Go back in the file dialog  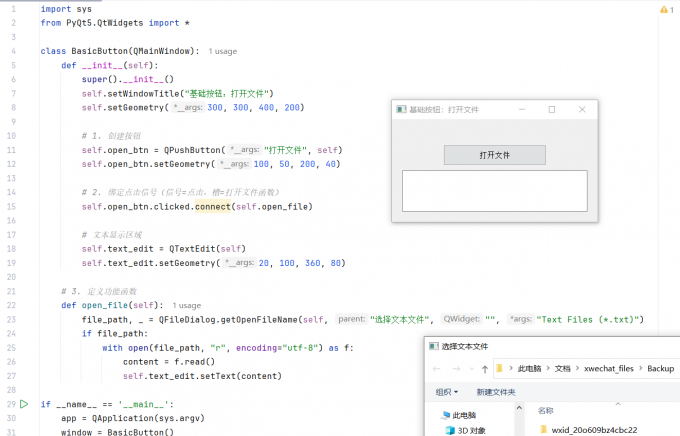click(x=437, y=369)
